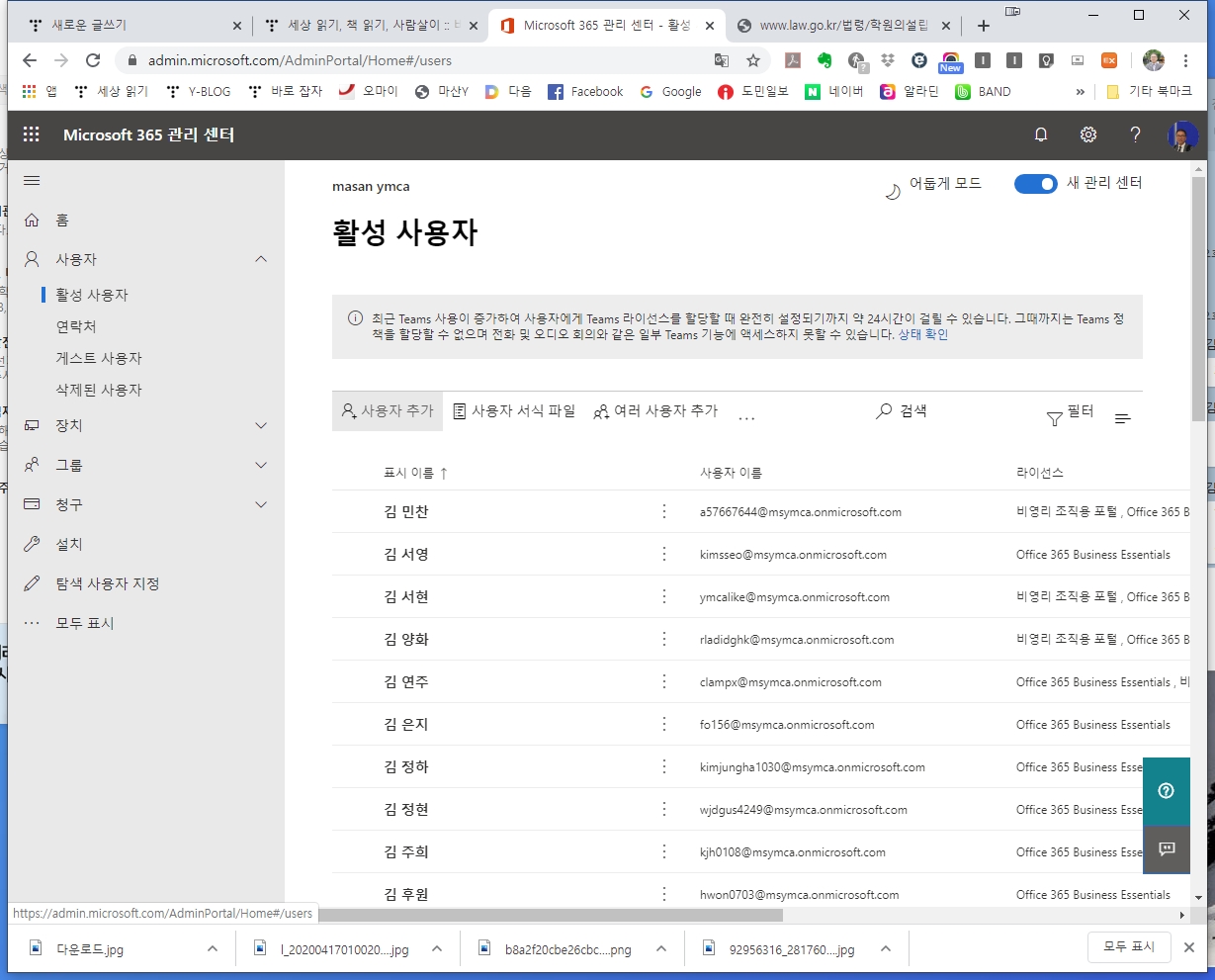The width and height of the screenshot is (1215, 980).
Task: Select 활성 사용자 sub-item
Action: click(92, 295)
